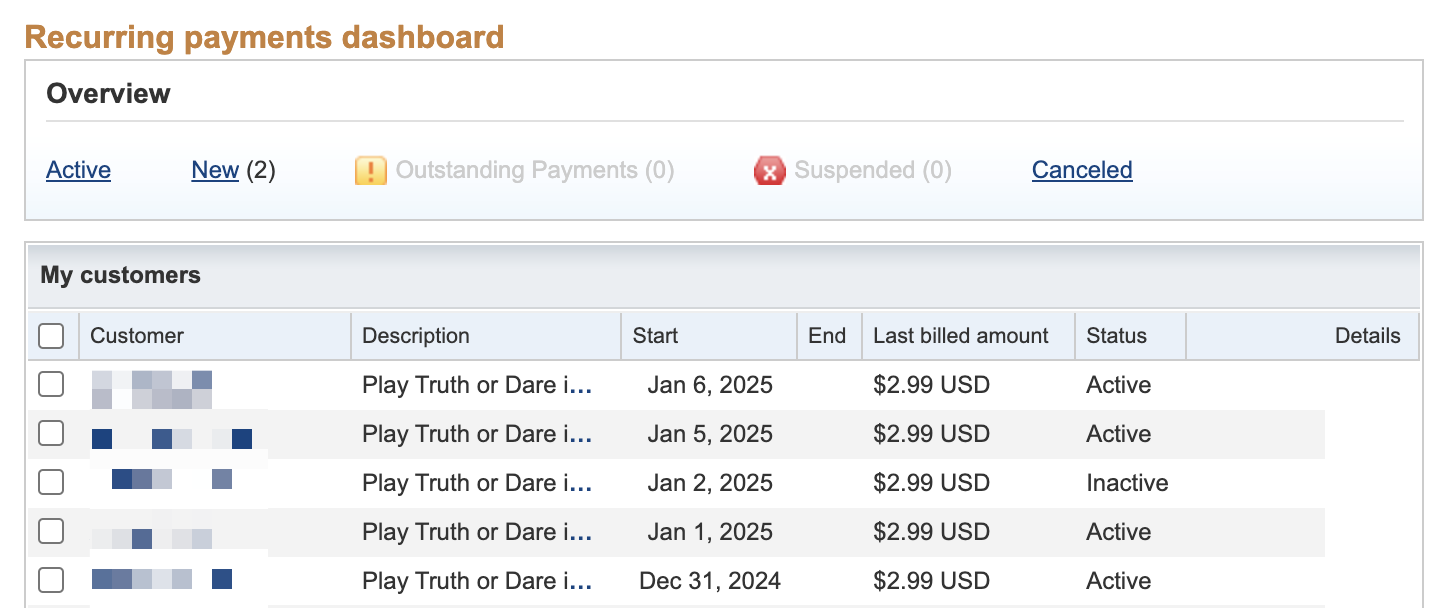Sort by the Start date column header

(x=656, y=336)
